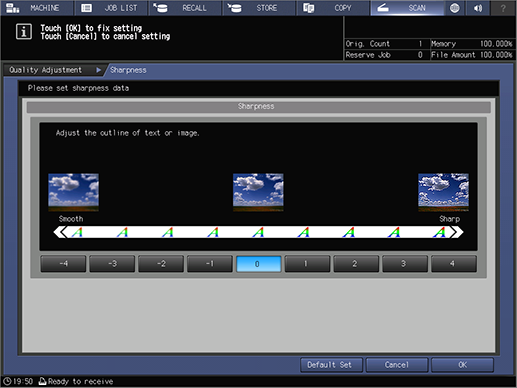Click the arrow after Quality Adjustment
The width and height of the screenshot is (517, 388).
tap(98, 70)
